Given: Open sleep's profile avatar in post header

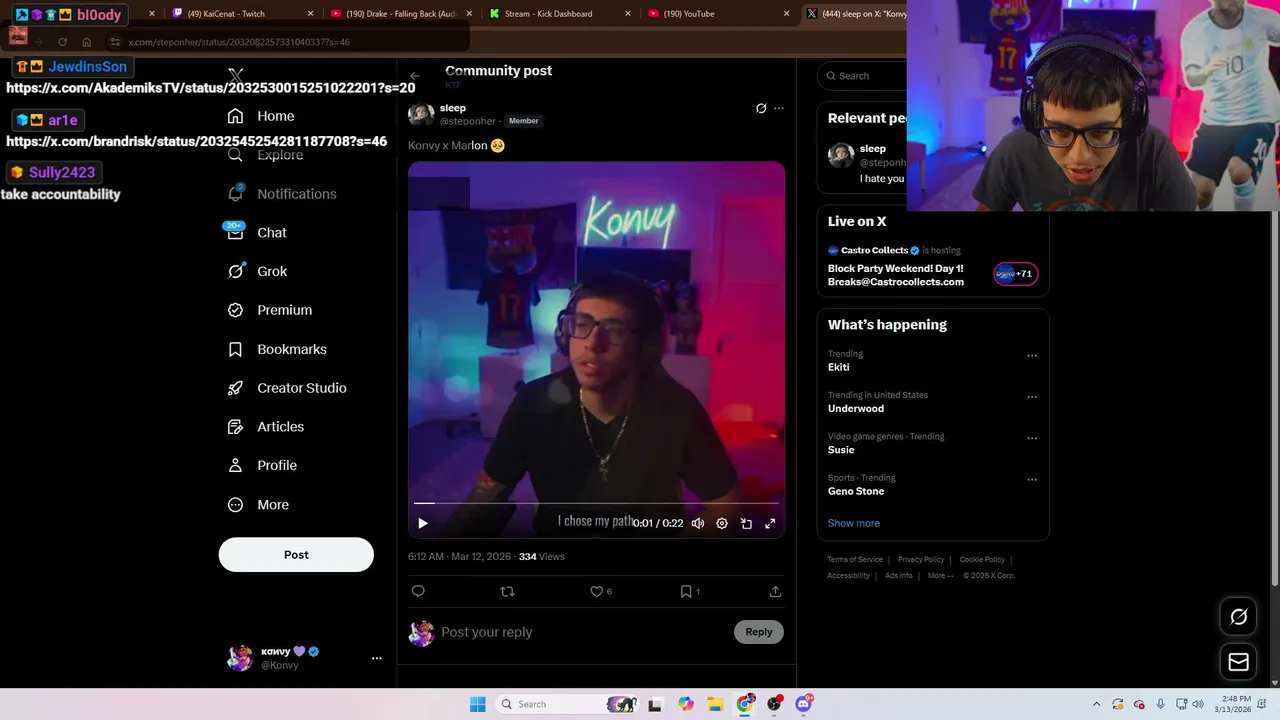Looking at the screenshot, I should (x=421, y=114).
